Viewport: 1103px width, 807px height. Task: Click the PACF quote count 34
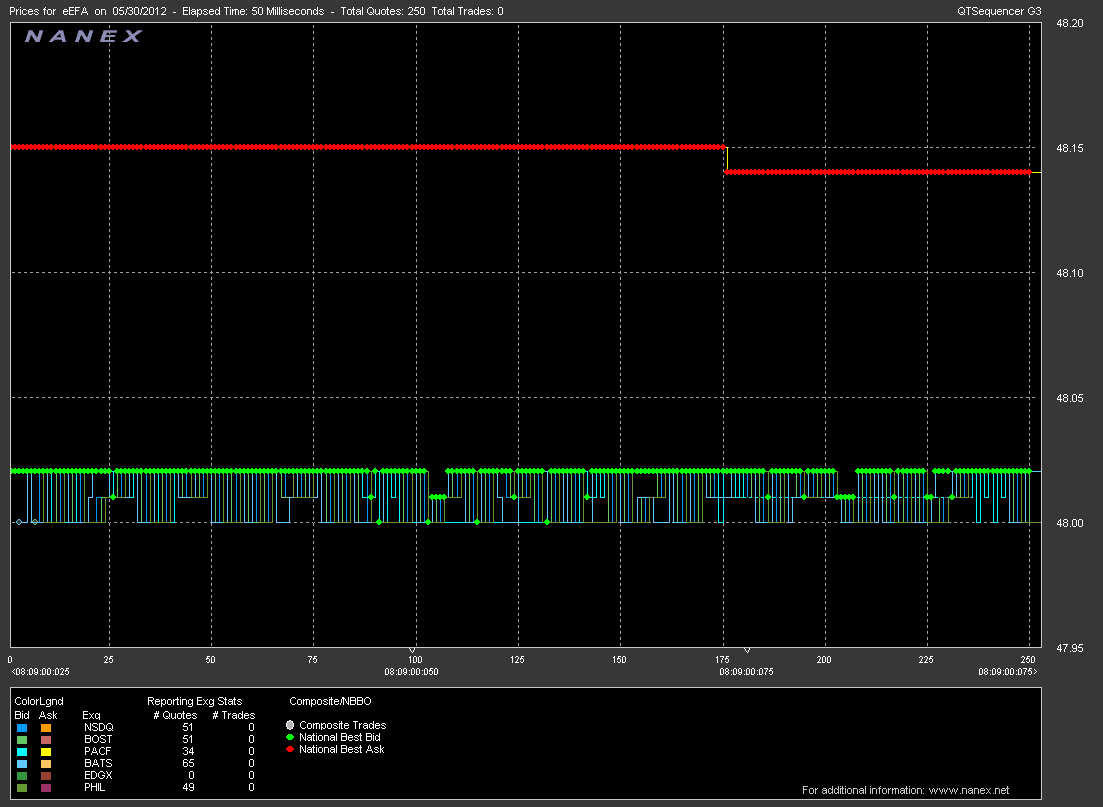pyautogui.click(x=188, y=751)
